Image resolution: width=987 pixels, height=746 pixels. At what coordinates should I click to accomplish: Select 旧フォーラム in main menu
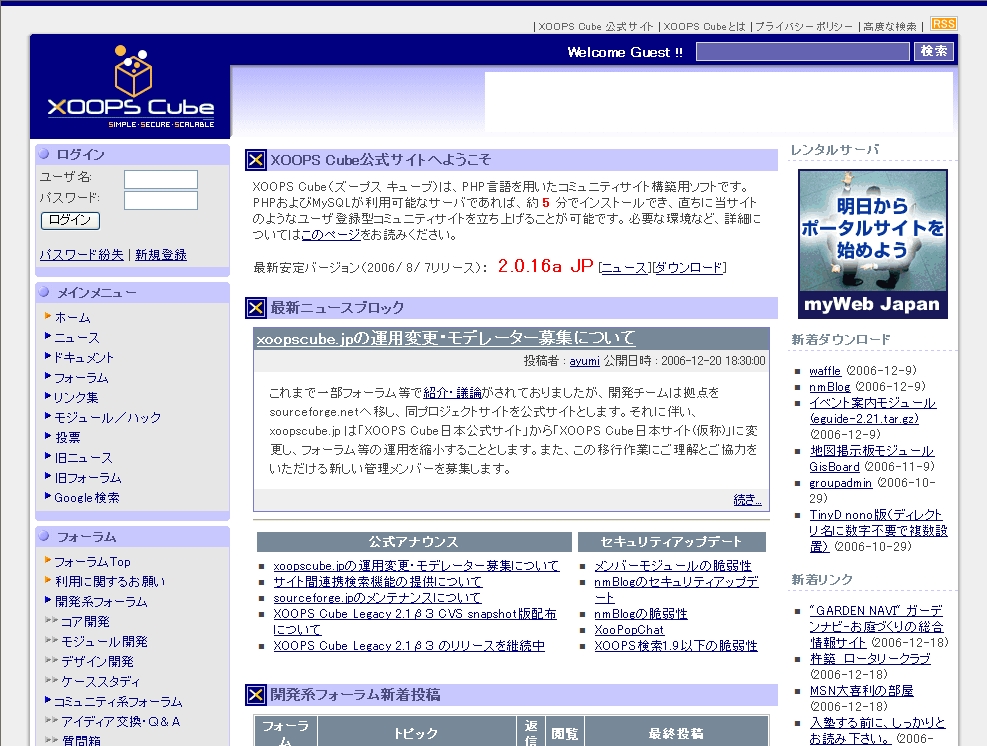point(87,478)
